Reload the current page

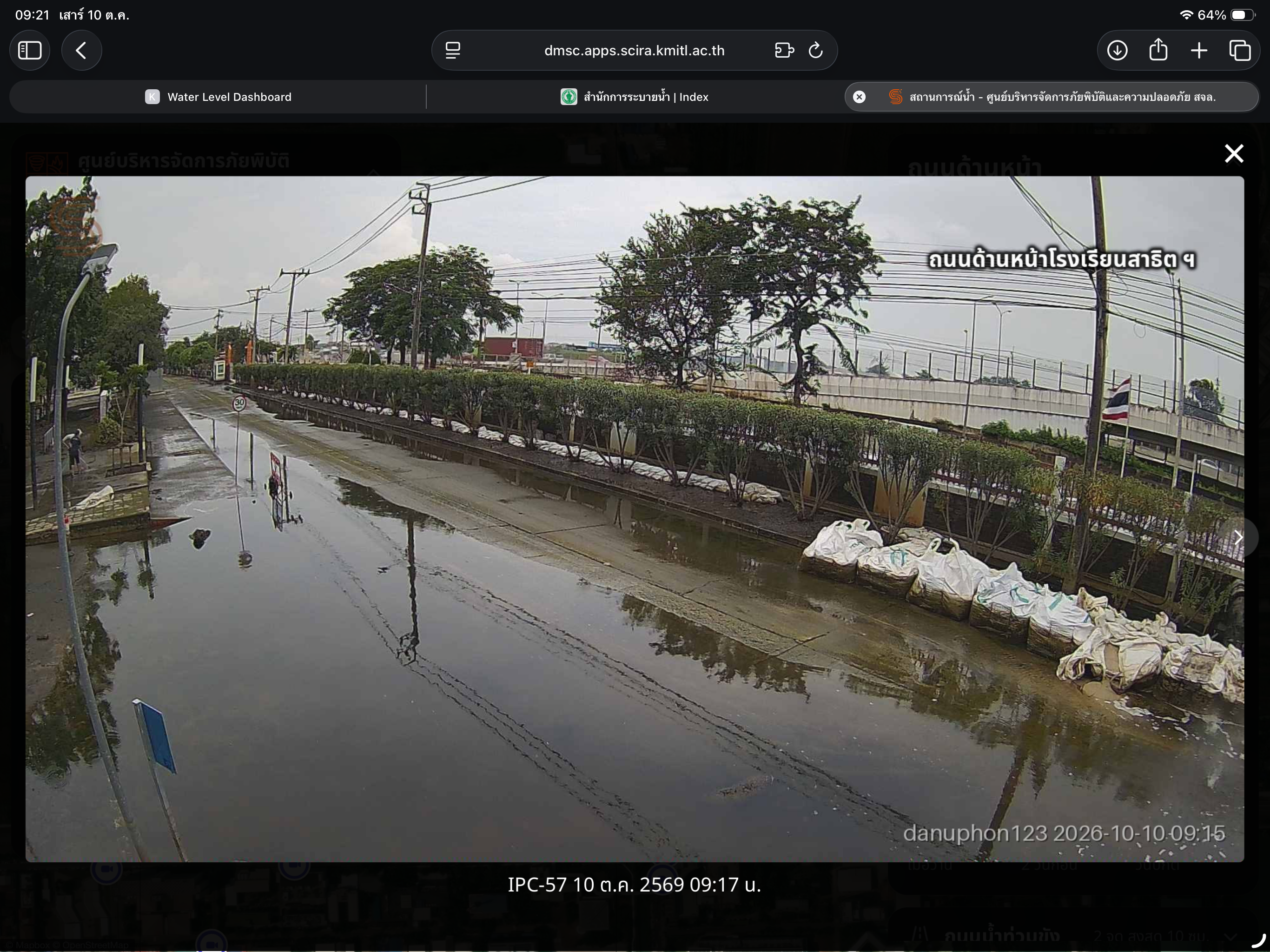click(x=816, y=51)
